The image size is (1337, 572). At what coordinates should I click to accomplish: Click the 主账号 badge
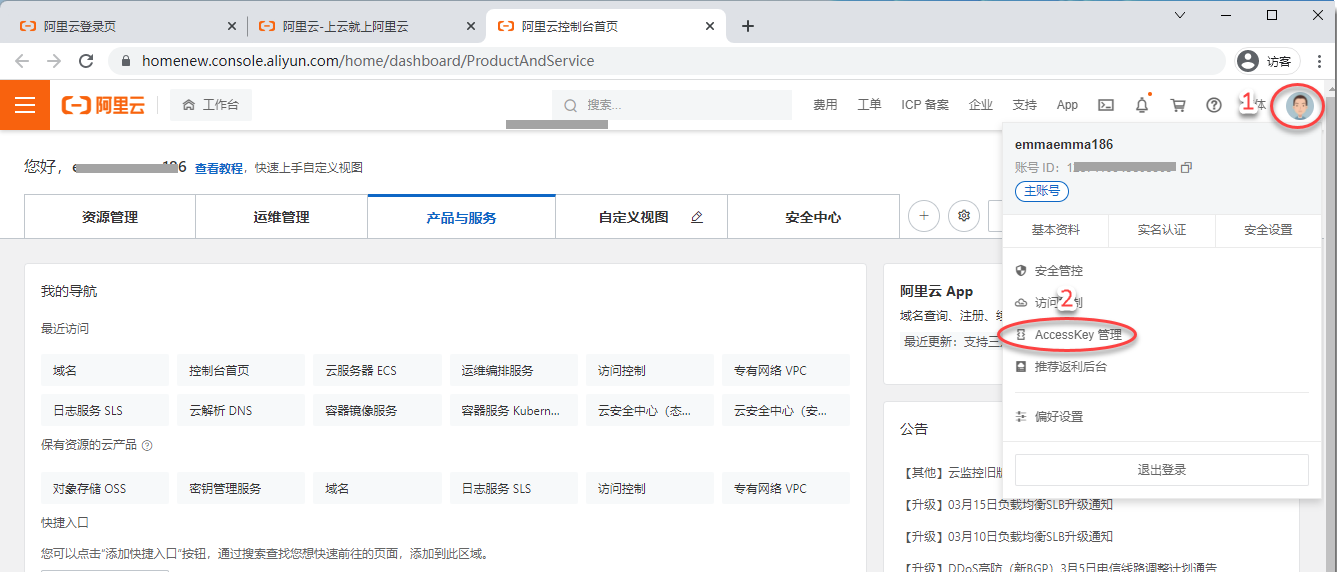click(x=1042, y=191)
